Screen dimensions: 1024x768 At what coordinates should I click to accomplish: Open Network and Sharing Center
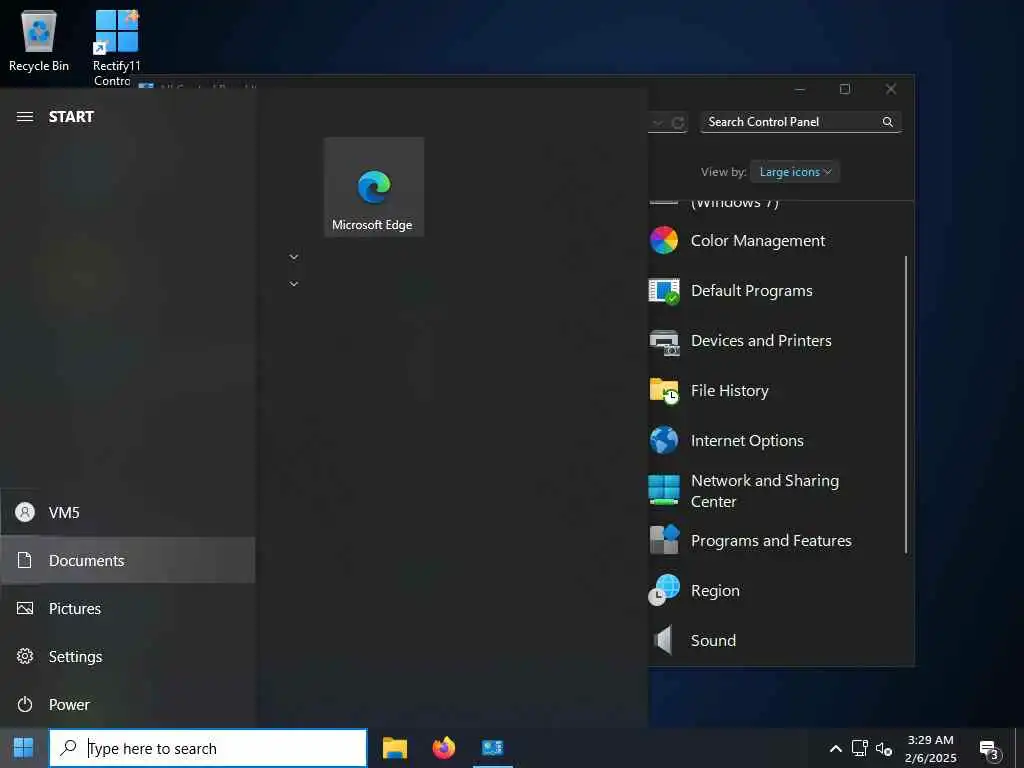(x=765, y=491)
